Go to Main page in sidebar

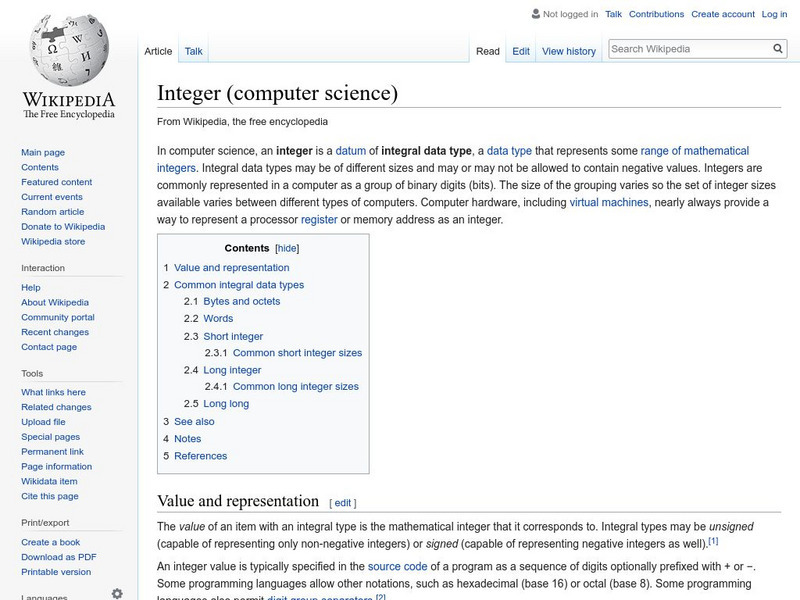point(43,152)
